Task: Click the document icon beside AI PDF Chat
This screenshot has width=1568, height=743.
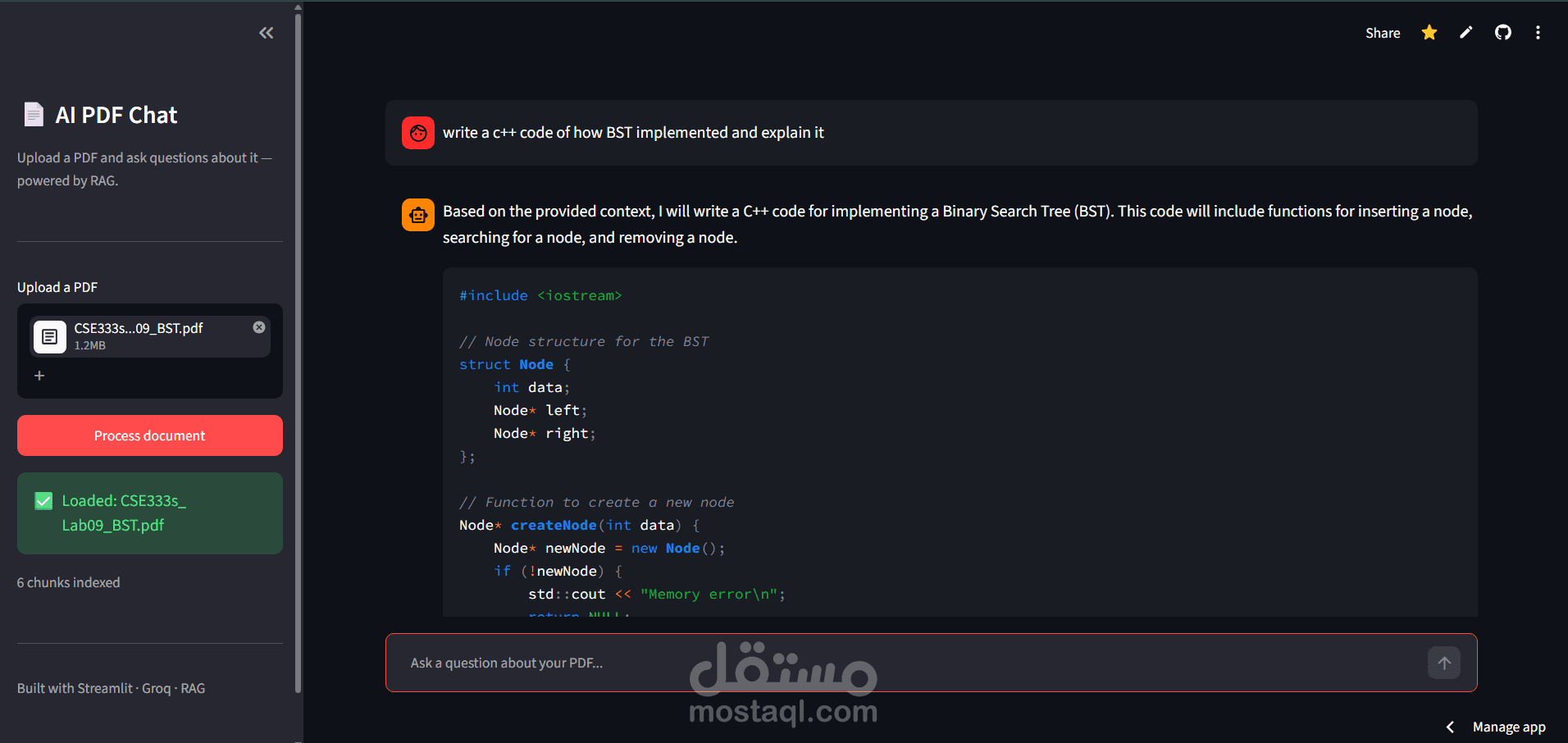Action: 34,115
